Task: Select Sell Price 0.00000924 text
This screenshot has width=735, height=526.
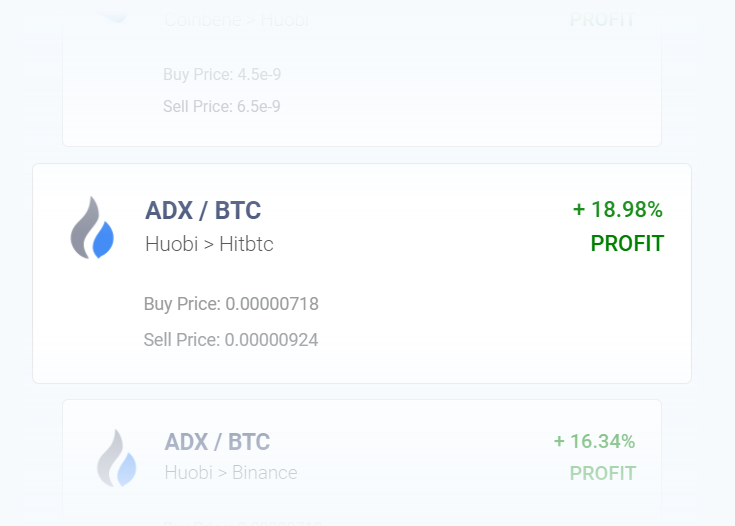Action: (x=231, y=340)
